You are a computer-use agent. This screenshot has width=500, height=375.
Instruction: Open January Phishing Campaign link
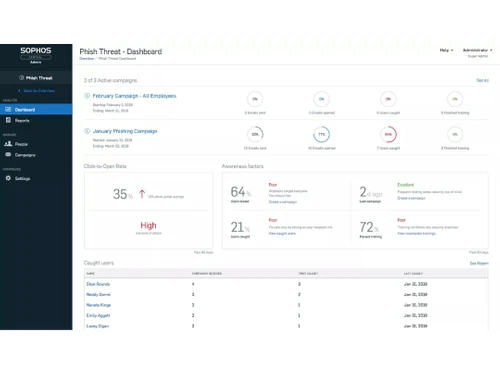coord(125,131)
